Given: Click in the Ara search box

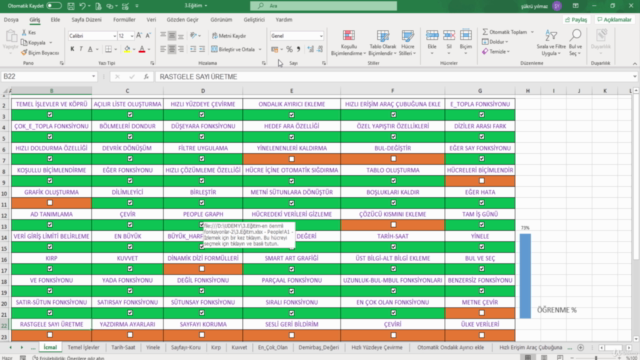Looking at the screenshot, I should [323, 6].
